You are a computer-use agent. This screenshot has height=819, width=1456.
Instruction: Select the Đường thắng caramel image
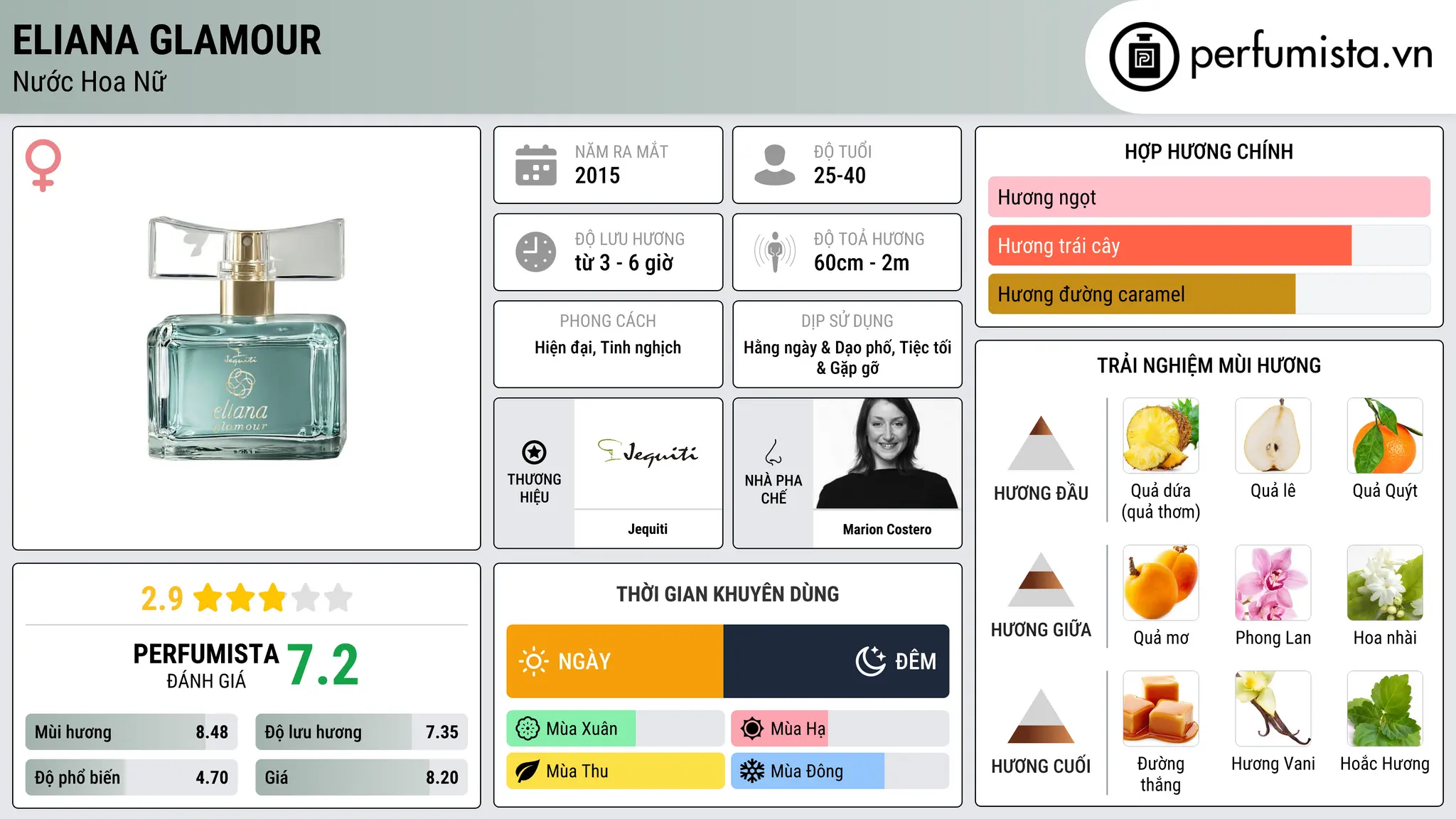click(1160, 709)
